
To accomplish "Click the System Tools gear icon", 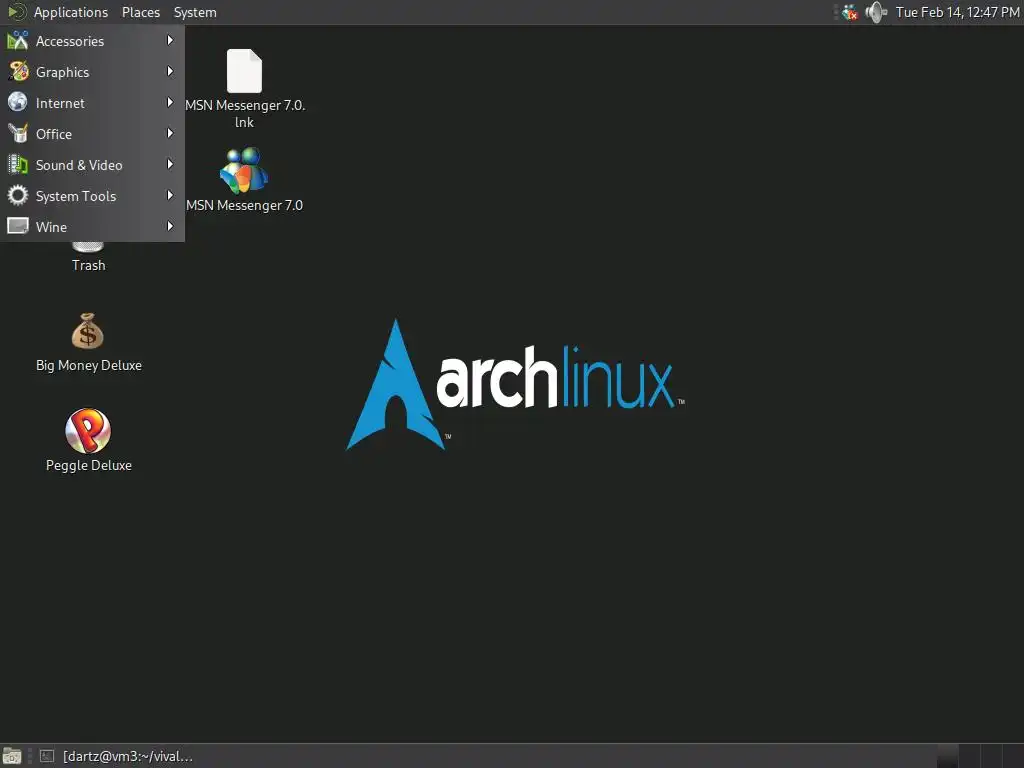I will click(x=18, y=195).
